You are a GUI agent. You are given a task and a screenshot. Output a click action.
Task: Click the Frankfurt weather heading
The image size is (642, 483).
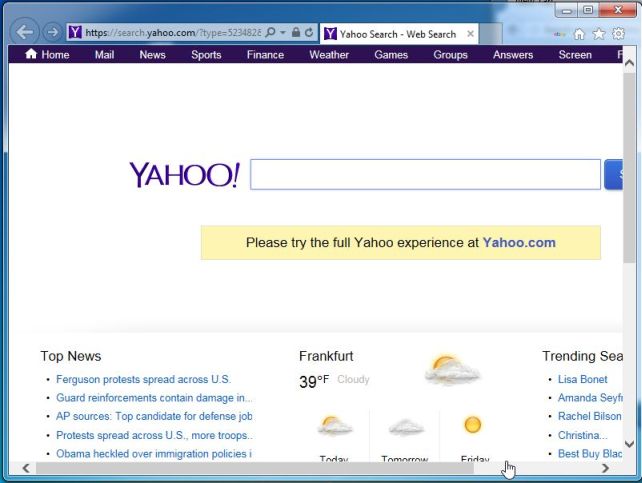click(x=326, y=356)
